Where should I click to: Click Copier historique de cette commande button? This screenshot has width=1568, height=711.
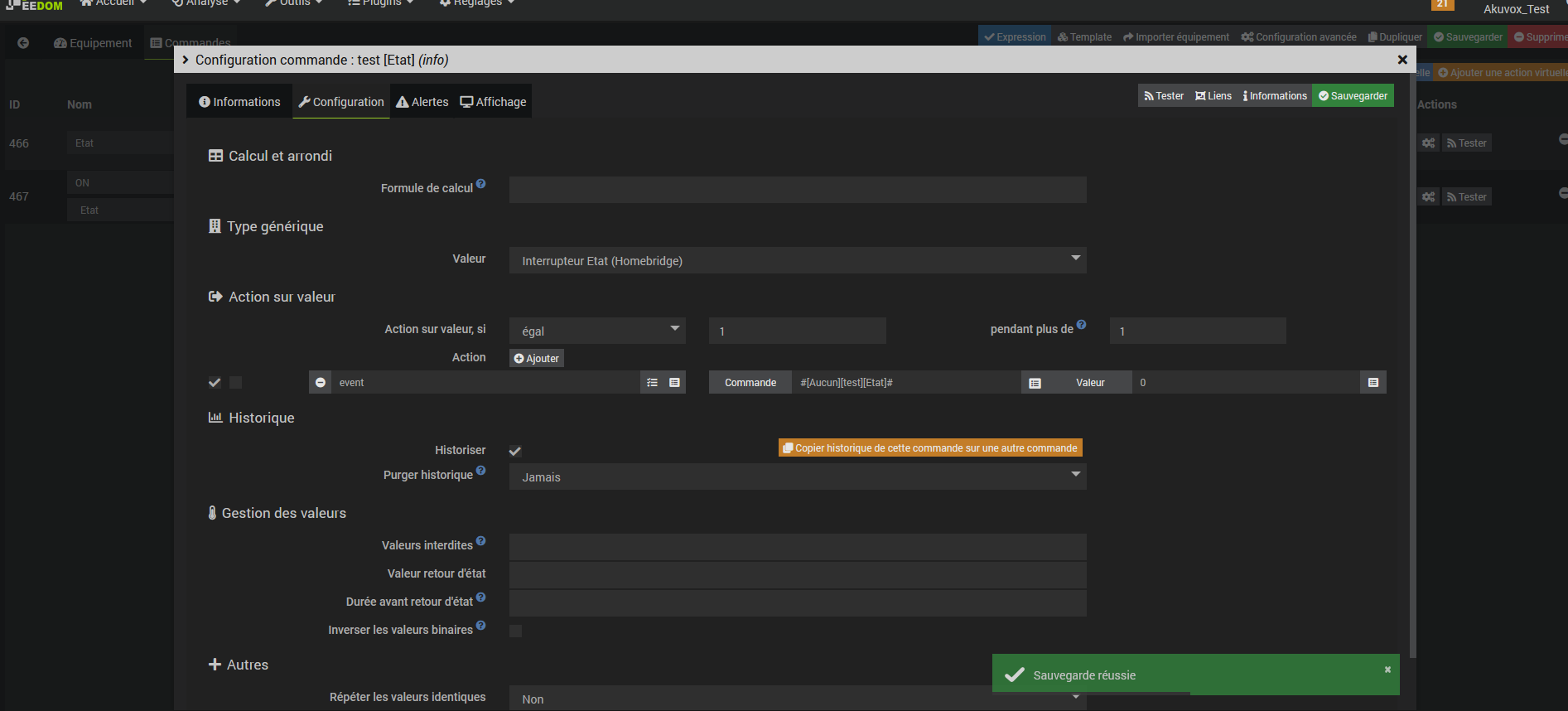(x=929, y=448)
